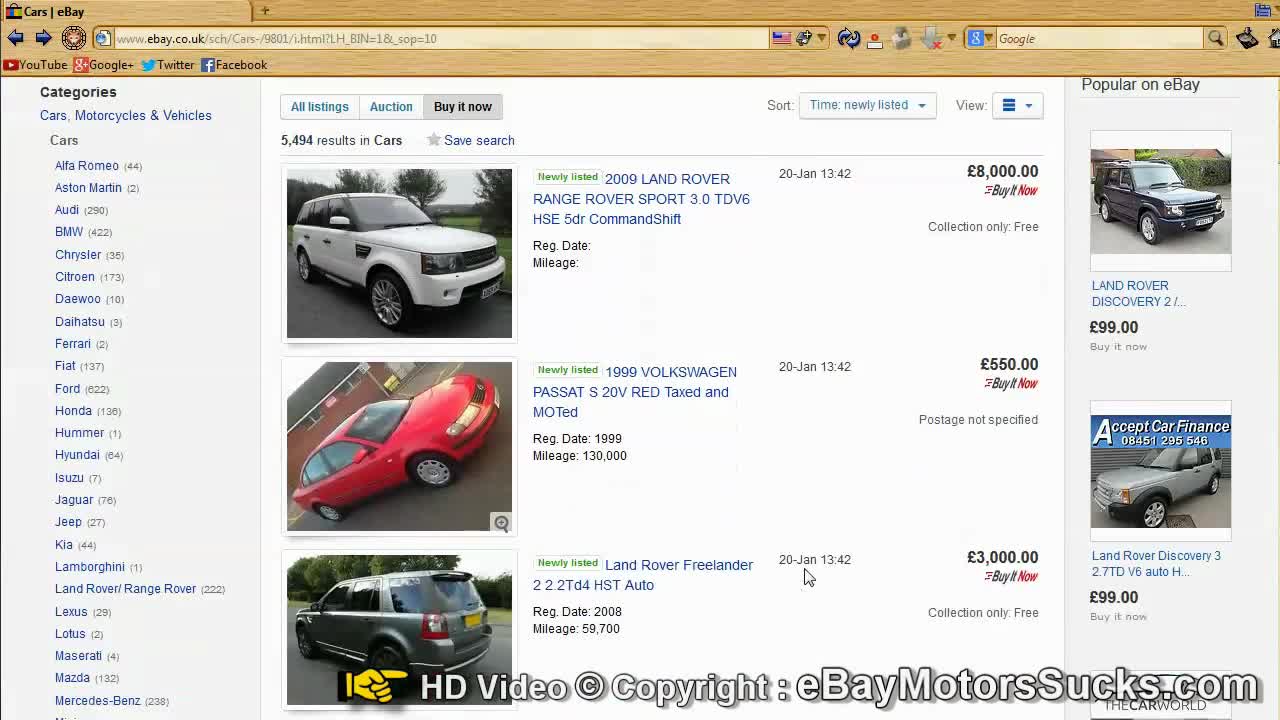Open LAND ROVER DISCOVERY 2 sidebar link
Image resolution: width=1280 pixels, height=720 pixels.
pos(1139,294)
